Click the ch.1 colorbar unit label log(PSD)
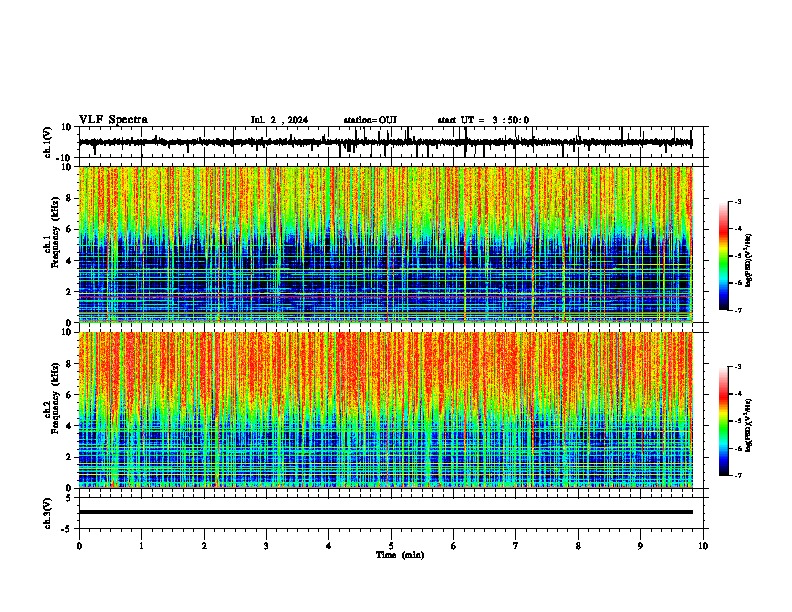 [x=749, y=261]
